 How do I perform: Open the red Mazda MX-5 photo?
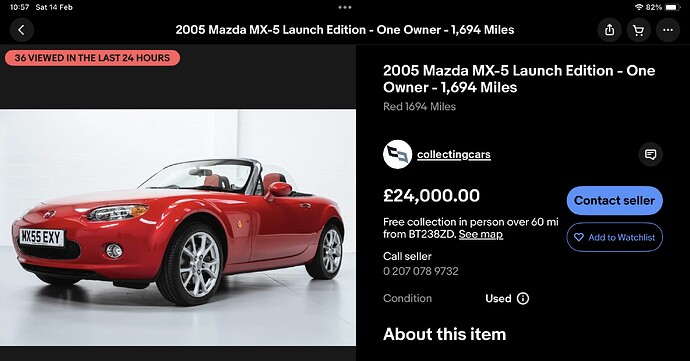coord(178,227)
